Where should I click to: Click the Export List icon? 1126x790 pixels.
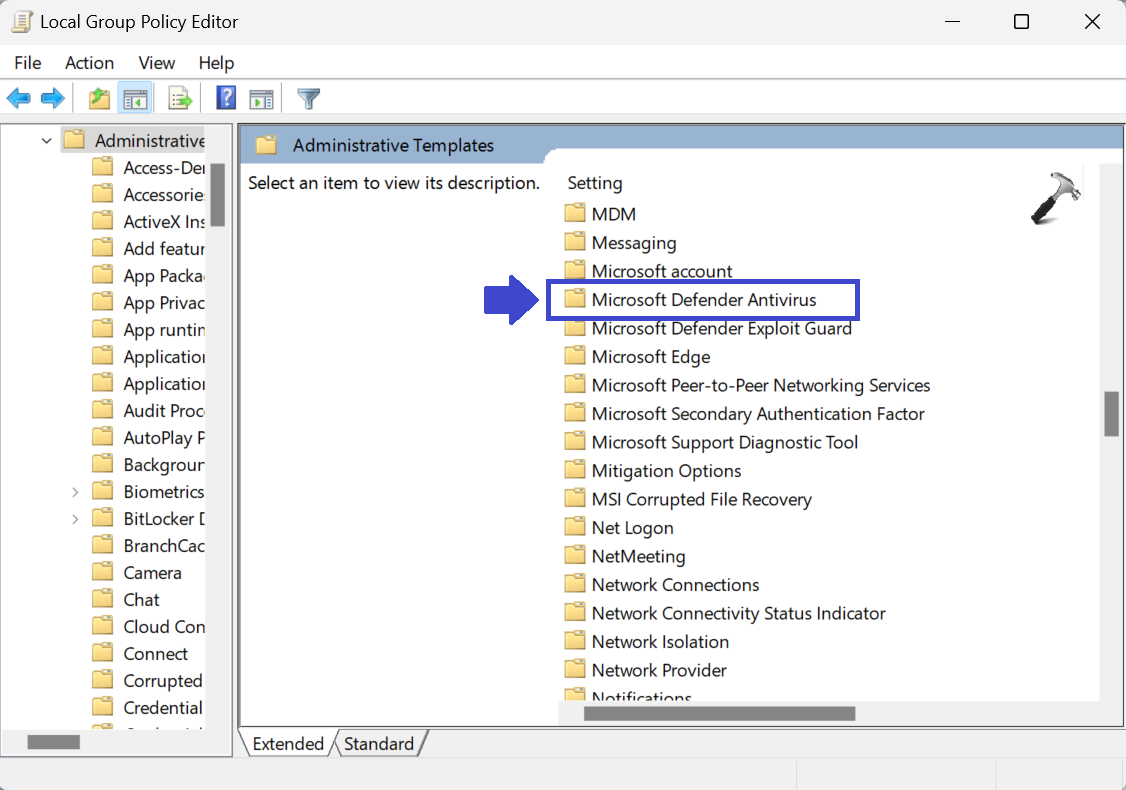tap(179, 97)
